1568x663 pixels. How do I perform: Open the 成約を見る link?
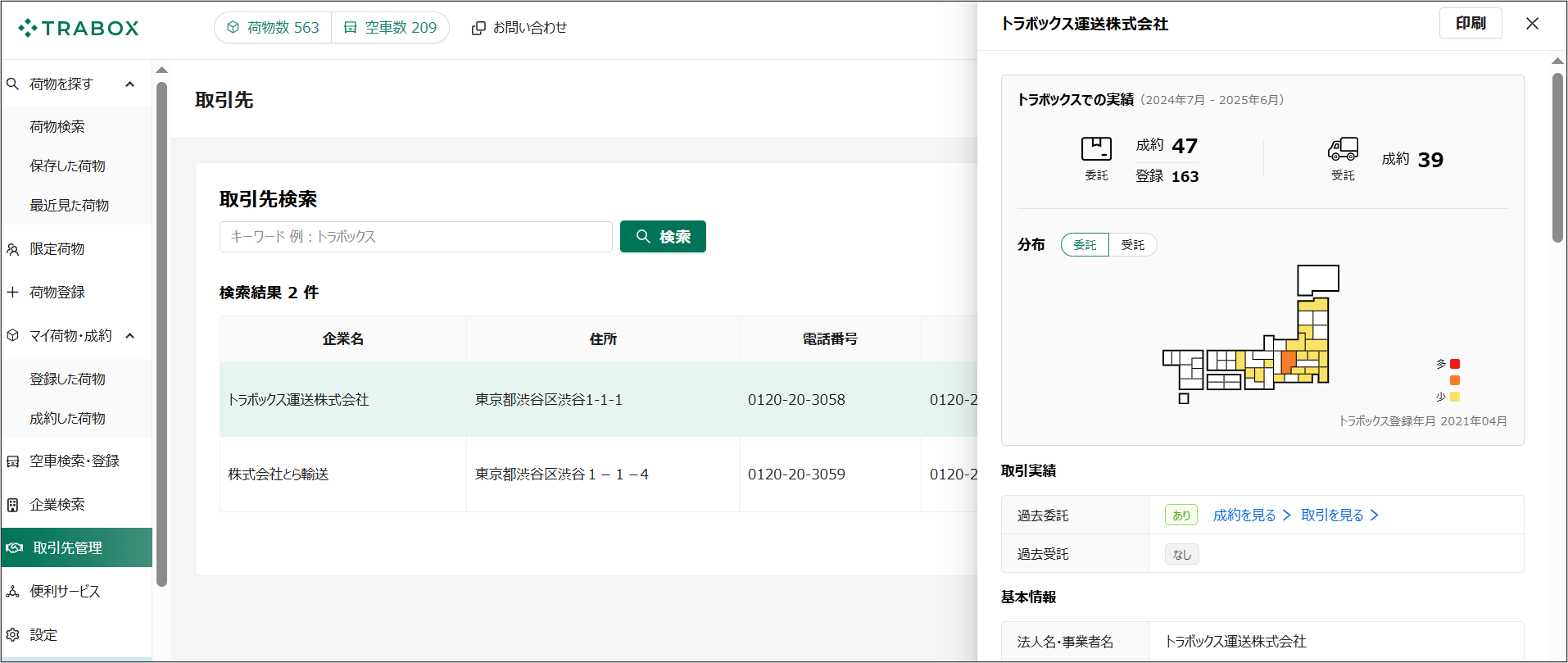click(x=1252, y=515)
